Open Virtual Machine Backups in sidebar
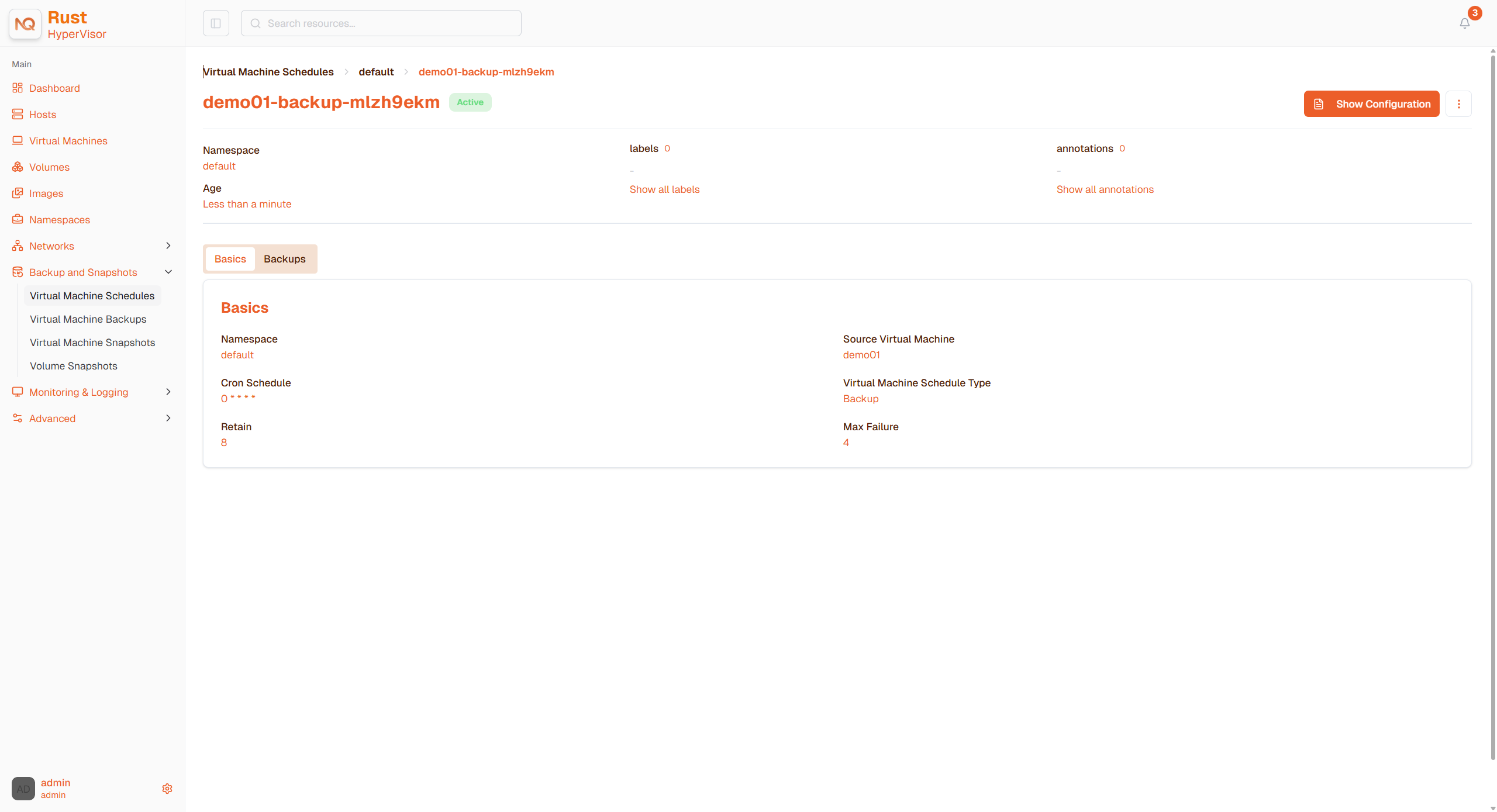The height and width of the screenshot is (812, 1497). tap(88, 319)
